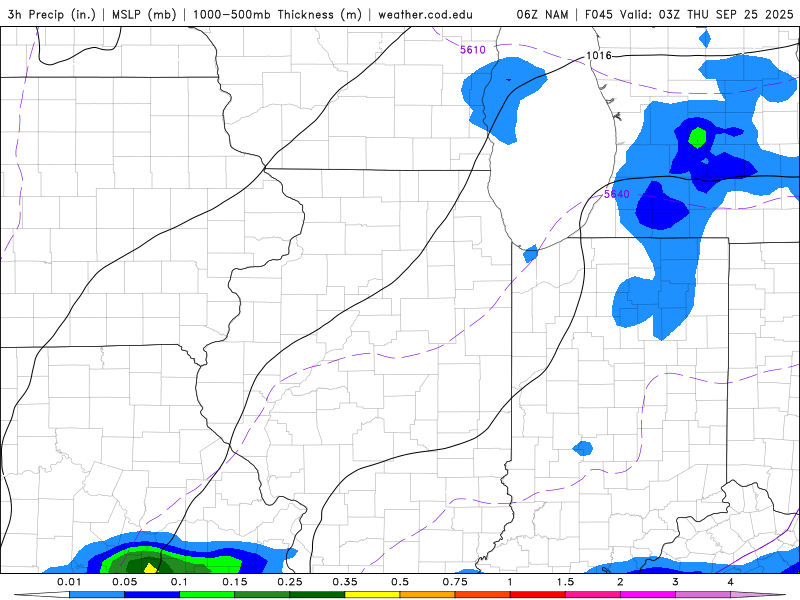Click the 'Valid: 03Z THU SEP 25 2025' text
Screen dimensions: 800x600
coord(707,14)
